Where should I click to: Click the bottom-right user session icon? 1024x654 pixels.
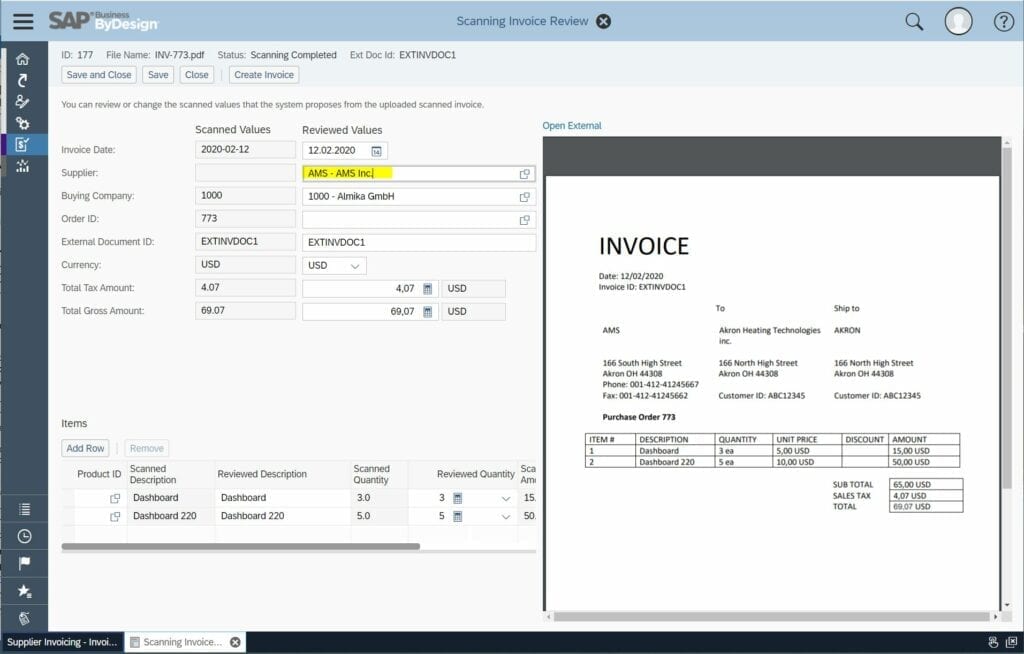pos(993,642)
